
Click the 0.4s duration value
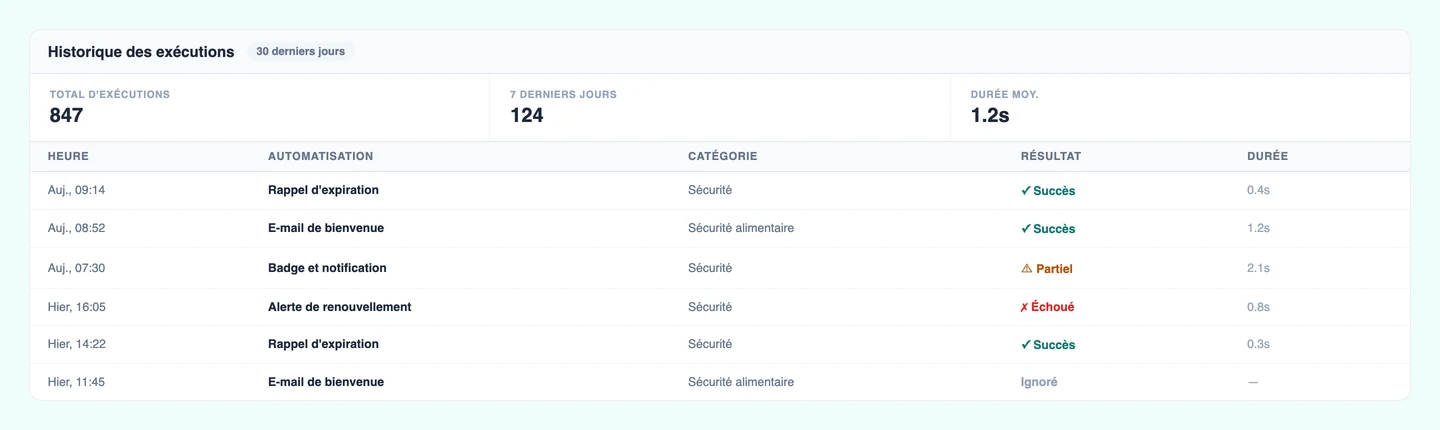pyautogui.click(x=1258, y=190)
